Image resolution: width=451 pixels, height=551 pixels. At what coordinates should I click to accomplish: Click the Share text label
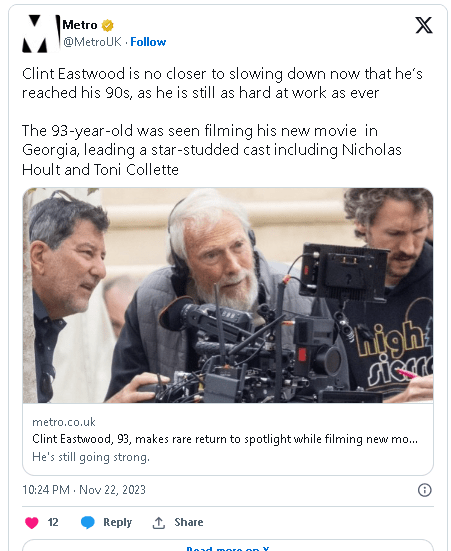tap(189, 522)
